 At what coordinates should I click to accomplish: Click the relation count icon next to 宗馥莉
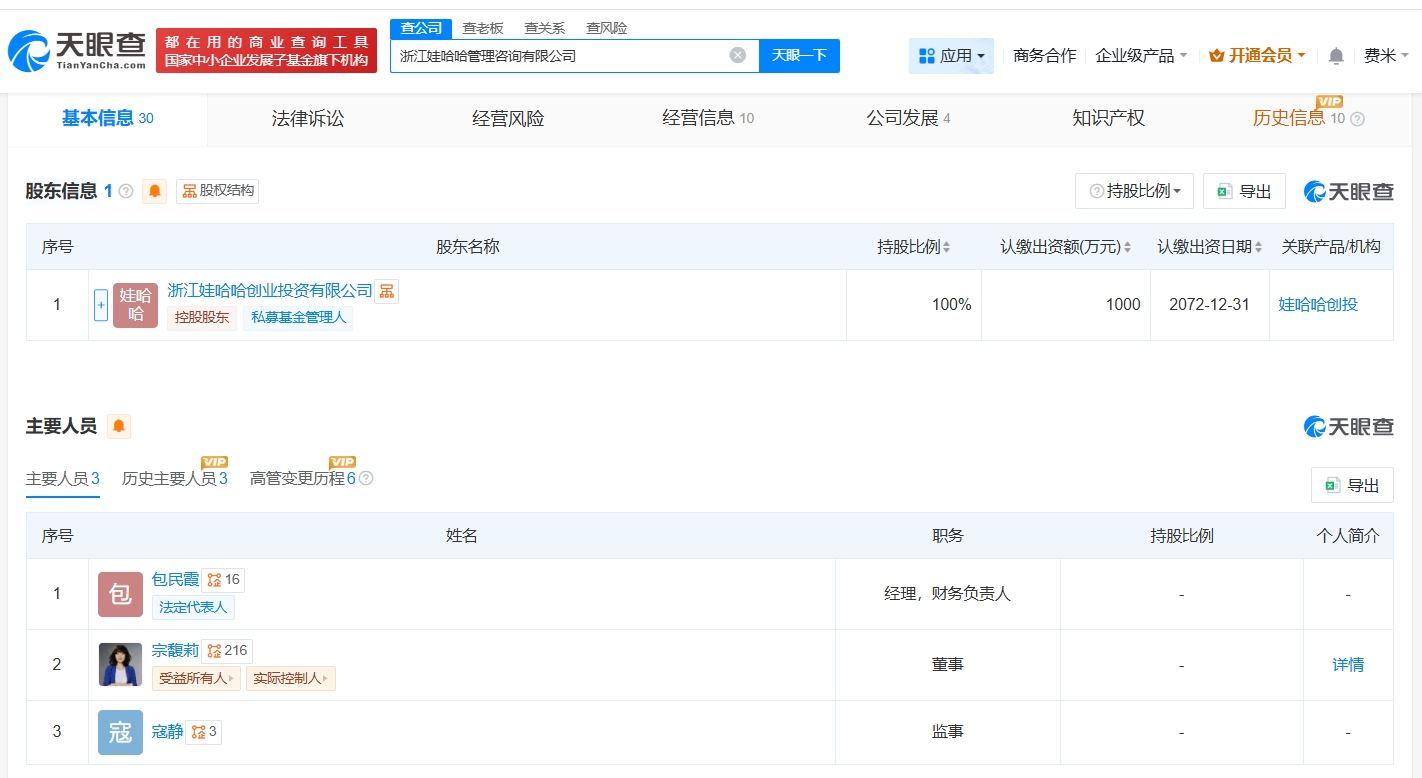227,651
